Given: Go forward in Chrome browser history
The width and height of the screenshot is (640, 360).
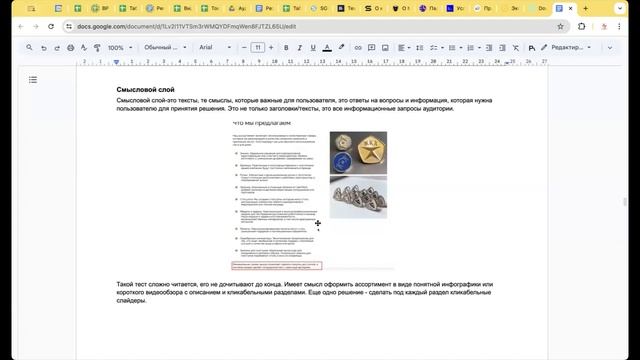Looking at the screenshot, I should pyautogui.click(x=36, y=27).
